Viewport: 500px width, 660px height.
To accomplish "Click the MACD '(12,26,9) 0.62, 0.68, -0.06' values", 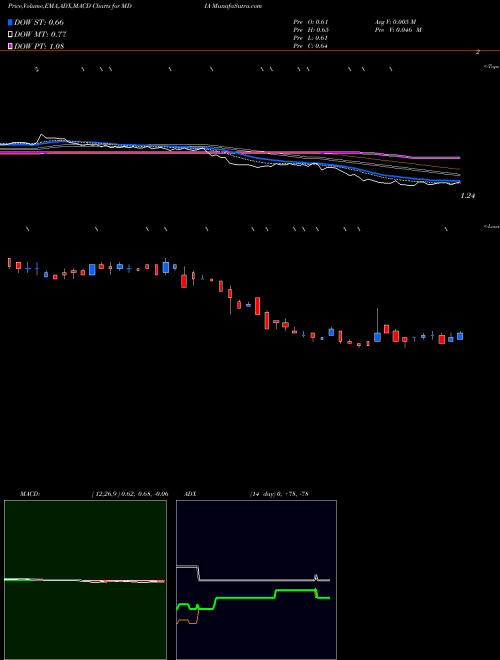I will 130,494.
